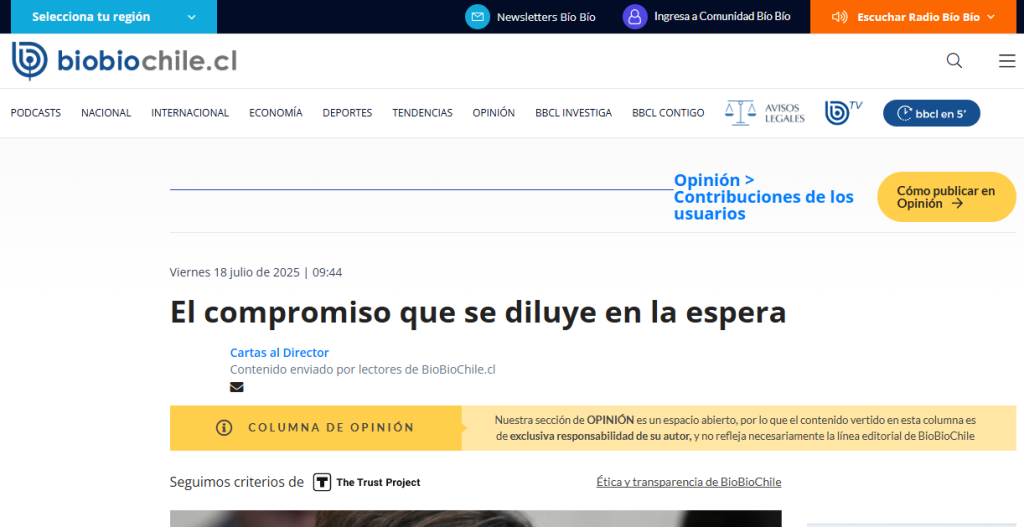Click the bbcl en 5' button
This screenshot has height=527, width=1024.
(x=931, y=113)
